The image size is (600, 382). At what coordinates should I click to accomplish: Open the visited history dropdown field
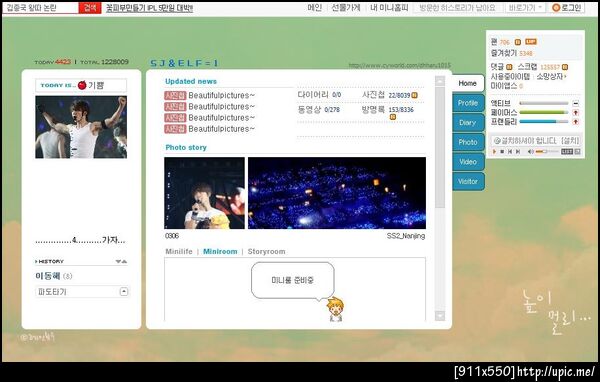(x=458, y=8)
